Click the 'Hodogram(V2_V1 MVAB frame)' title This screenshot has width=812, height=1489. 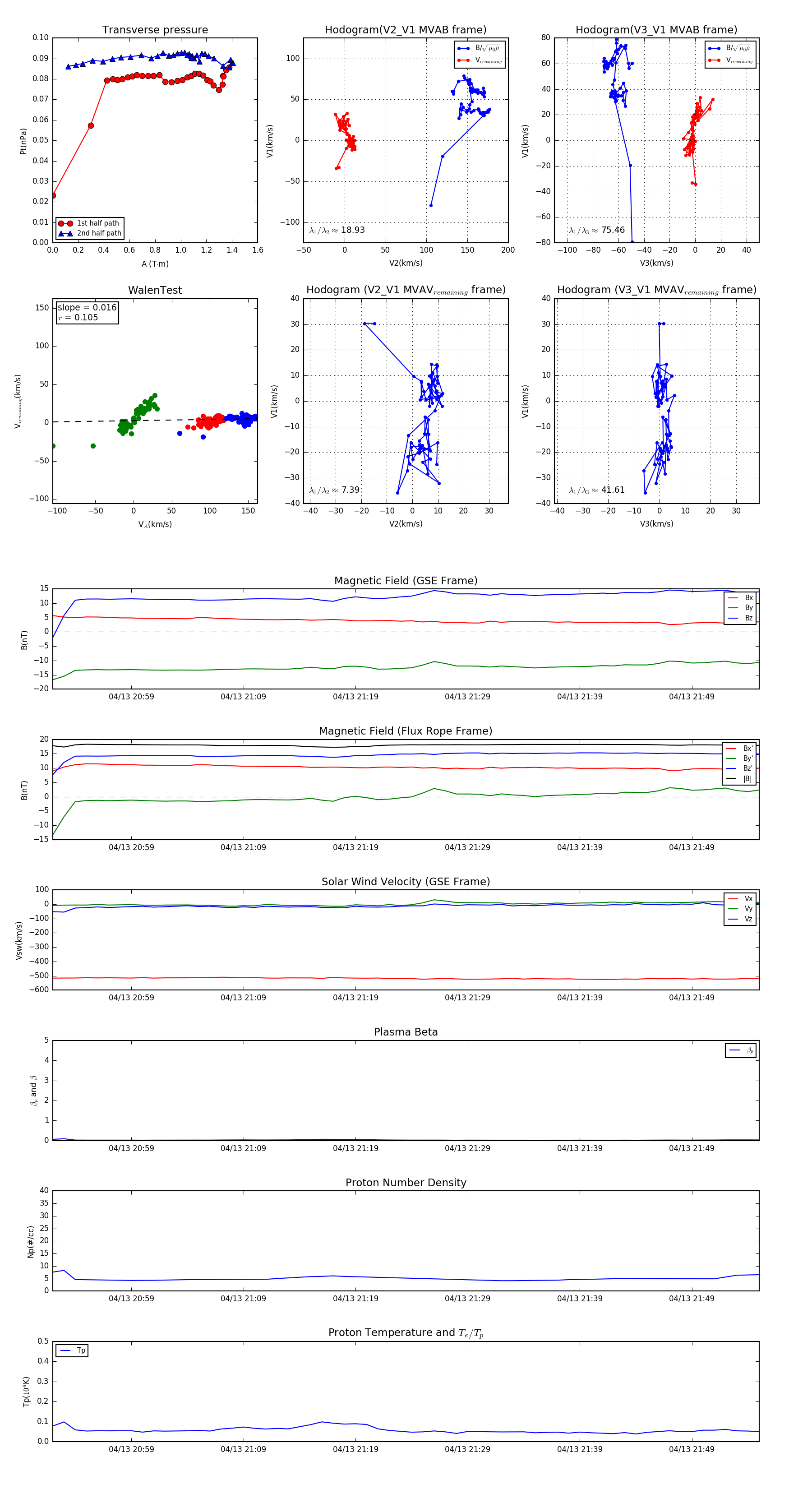[x=406, y=30]
